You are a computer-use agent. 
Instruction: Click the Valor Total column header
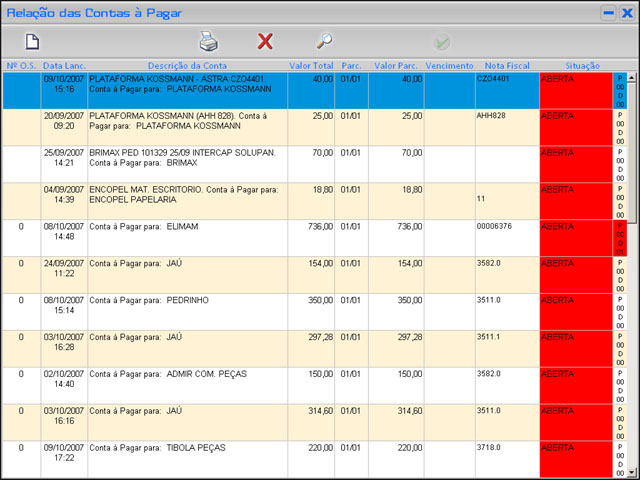pos(310,65)
